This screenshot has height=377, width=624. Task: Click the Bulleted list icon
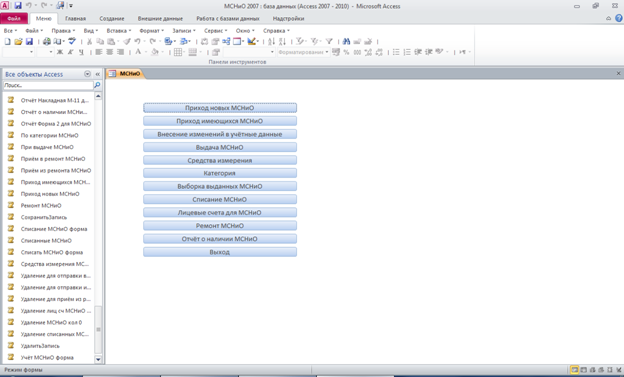pyautogui.click(x=396, y=52)
